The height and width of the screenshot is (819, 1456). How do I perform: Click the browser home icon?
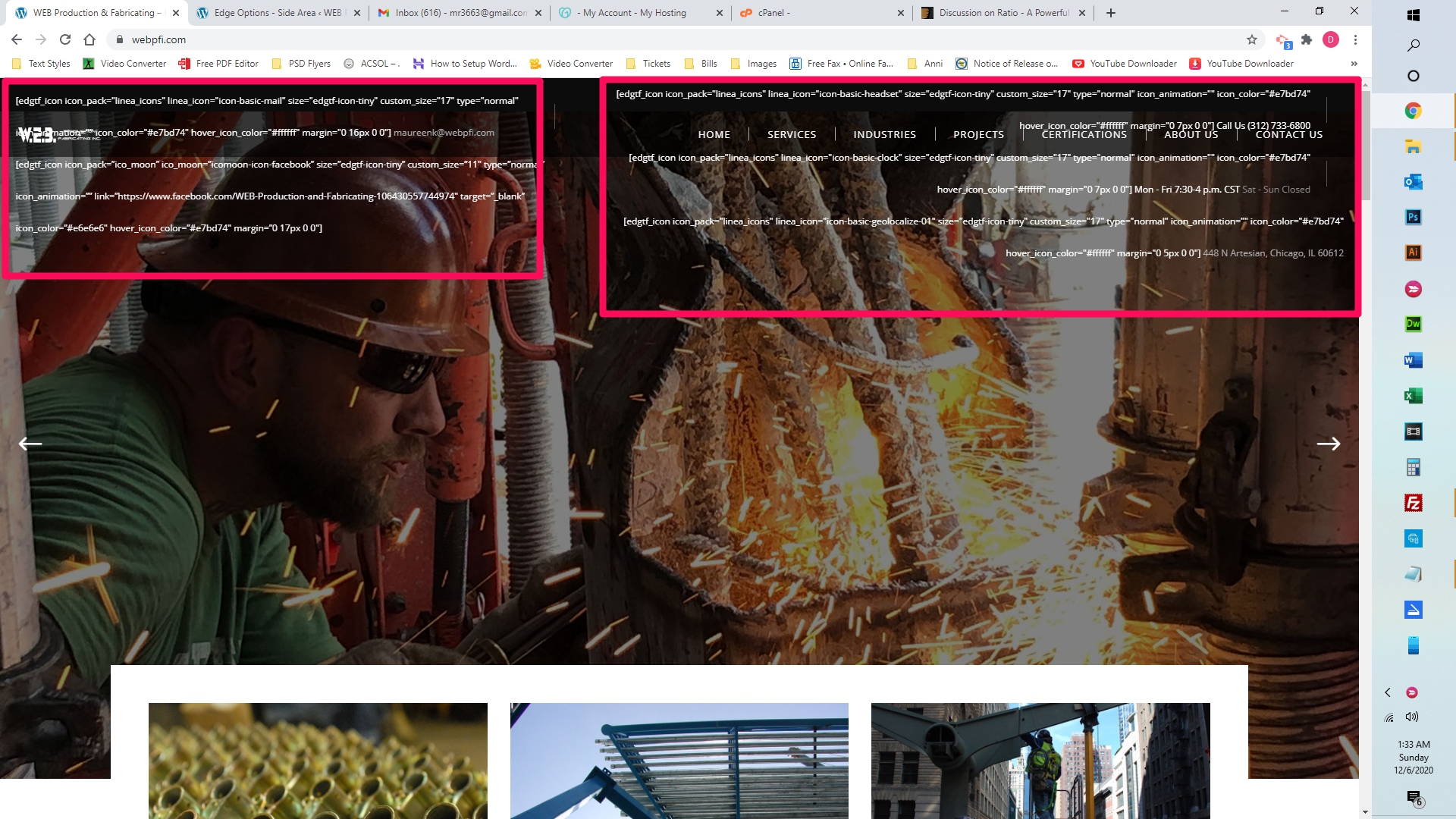[89, 39]
